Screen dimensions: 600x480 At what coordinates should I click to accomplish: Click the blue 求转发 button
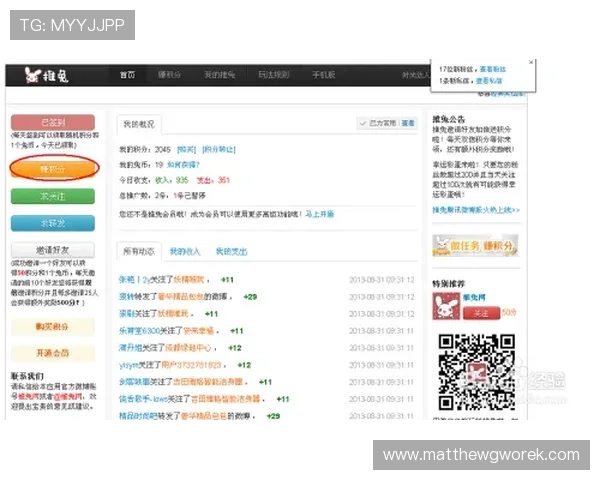pyautogui.click(x=53, y=223)
